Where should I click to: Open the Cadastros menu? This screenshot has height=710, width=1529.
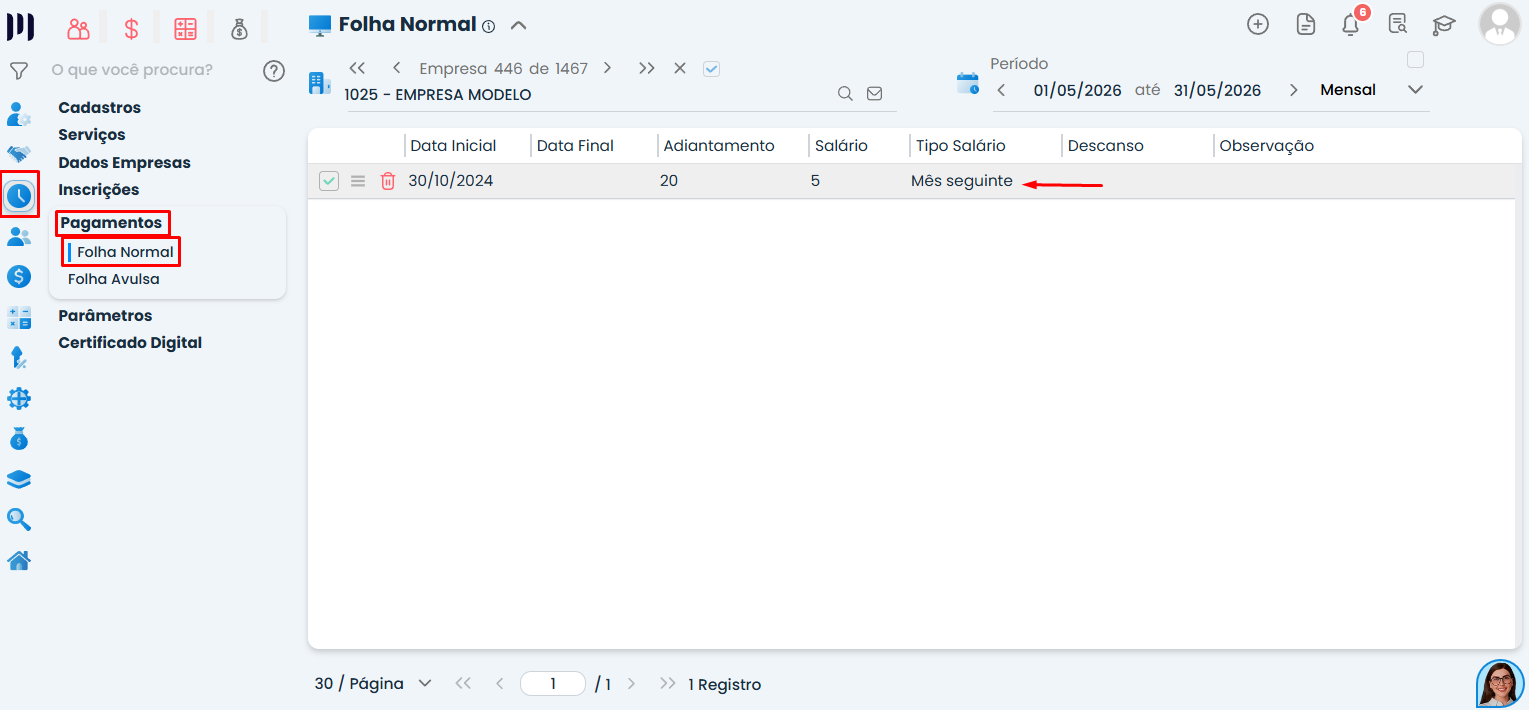click(x=100, y=108)
